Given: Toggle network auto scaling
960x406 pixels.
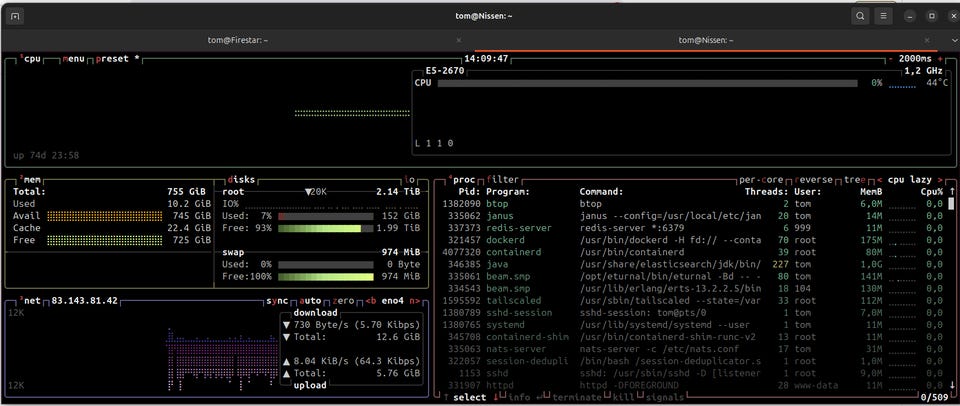Looking at the screenshot, I should (x=310, y=300).
